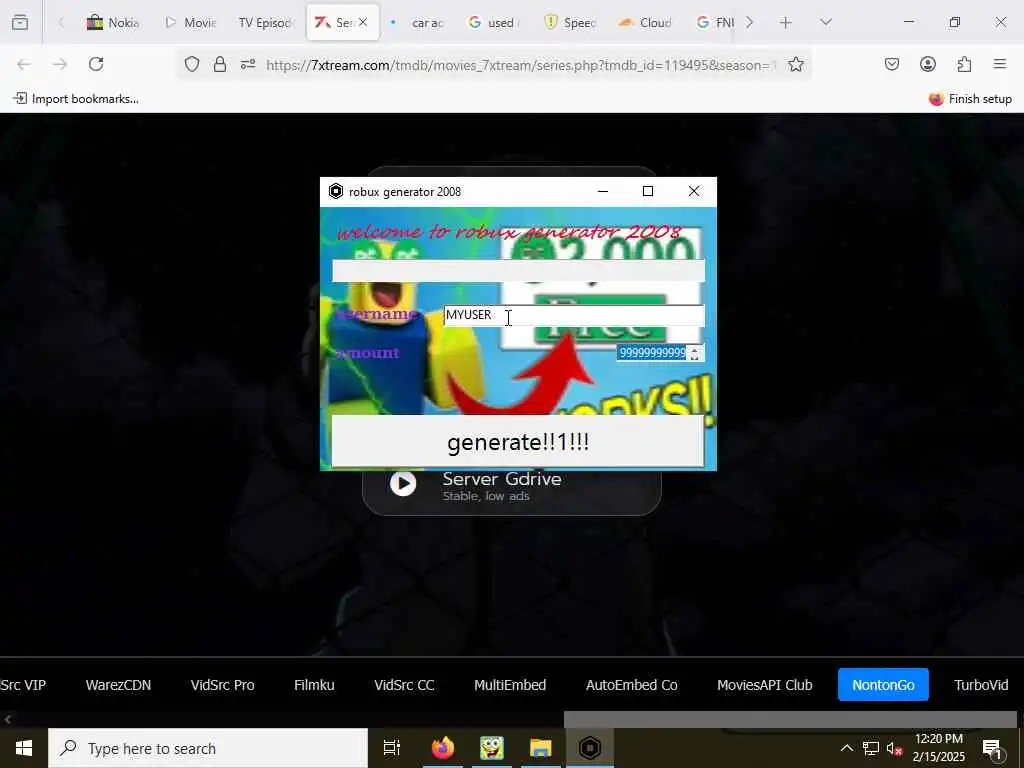The height and width of the screenshot is (768, 1024).
Task: Click the 7xtream.com URL address bar
Action: point(520,65)
